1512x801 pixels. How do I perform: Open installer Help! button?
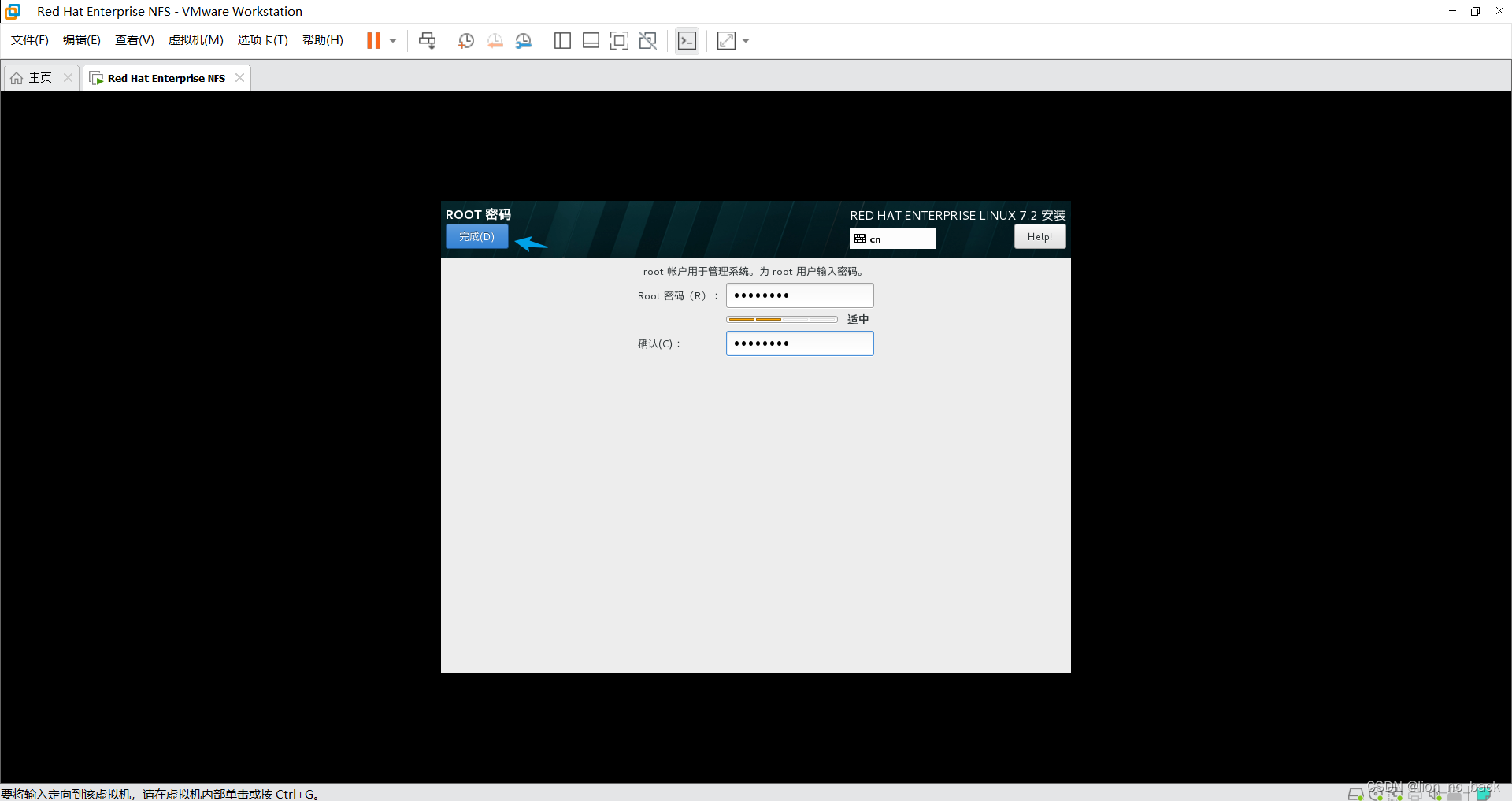click(1039, 236)
